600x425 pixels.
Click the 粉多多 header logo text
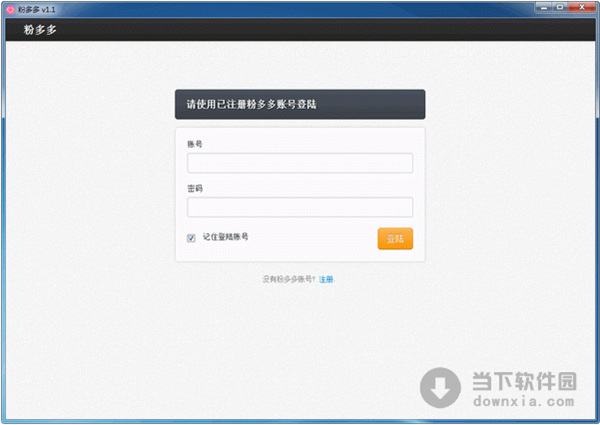[x=40, y=29]
